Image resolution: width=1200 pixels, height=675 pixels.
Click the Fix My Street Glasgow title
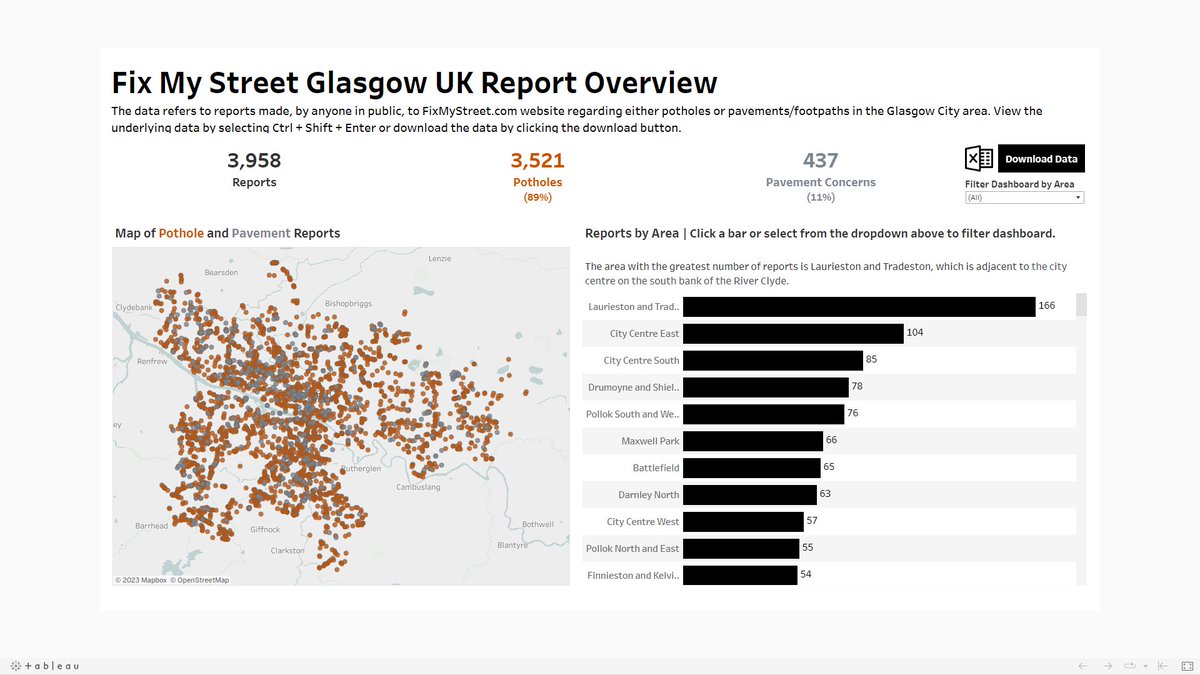pyautogui.click(x=414, y=82)
